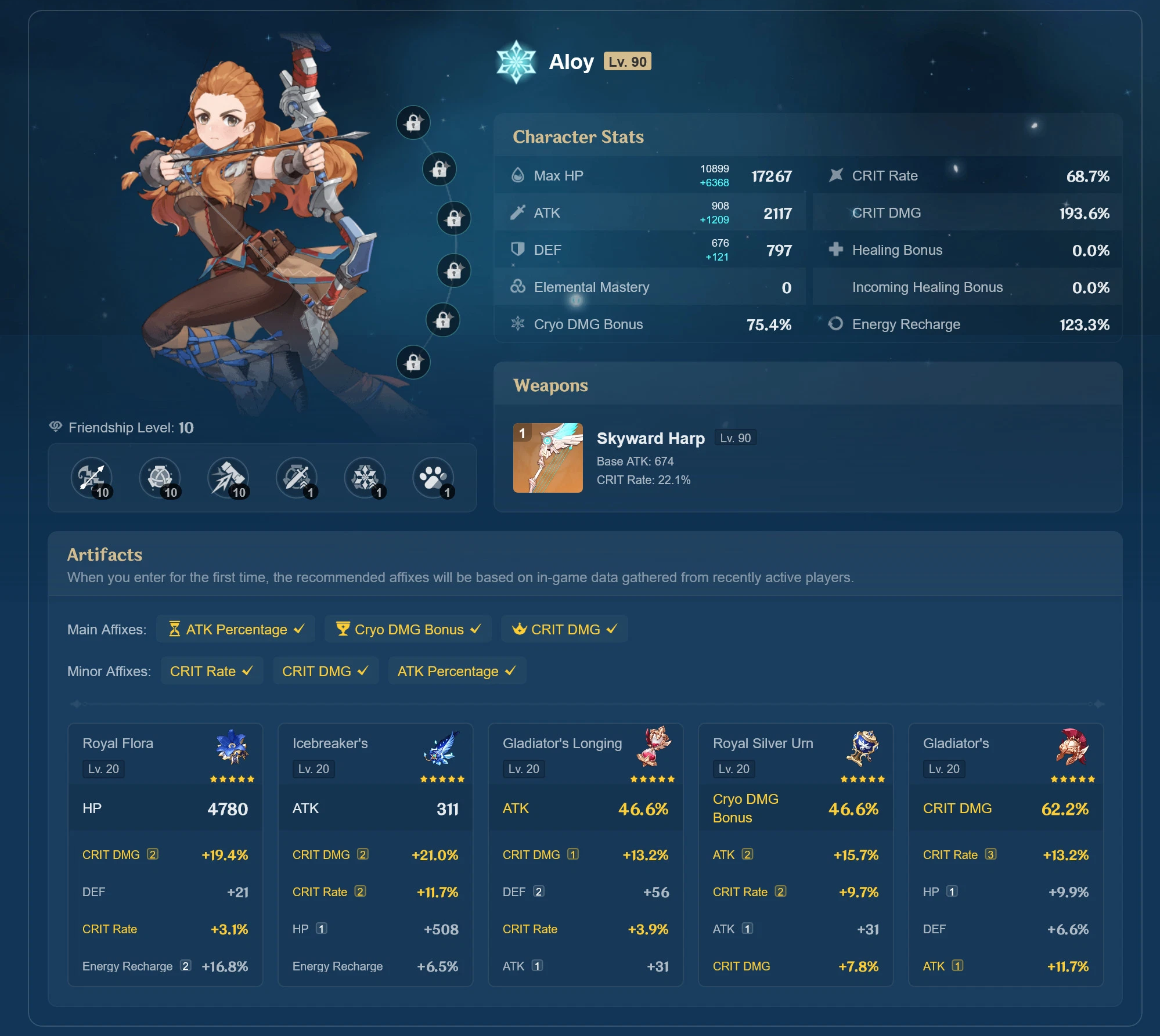Disable the CRIT Rate minor affix filter
Screen dimensions: 1160x1036
pos(212,671)
